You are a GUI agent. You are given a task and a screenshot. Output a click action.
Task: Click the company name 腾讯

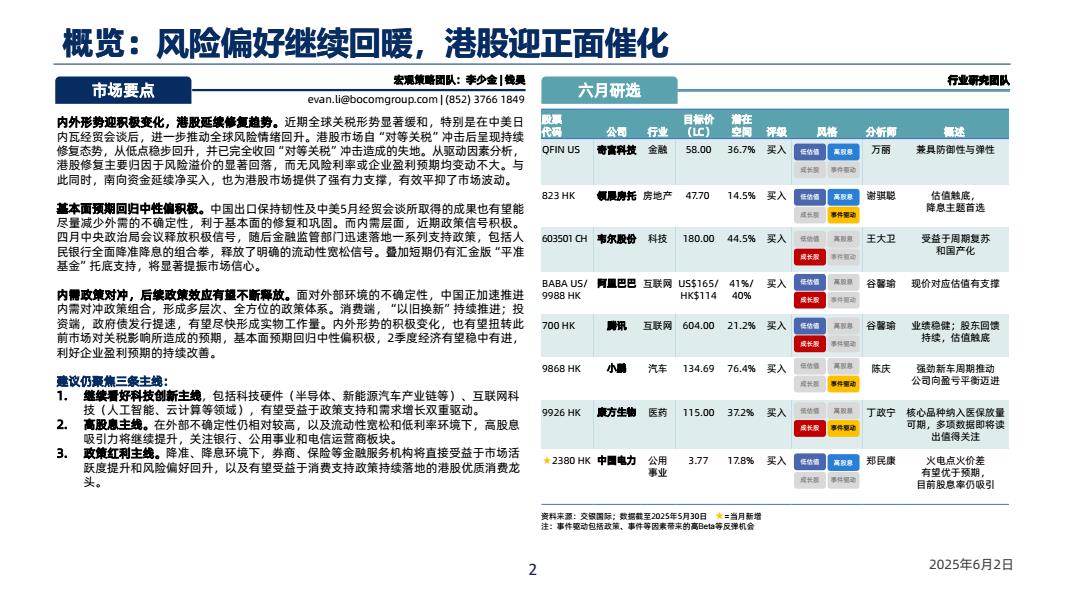tap(616, 326)
